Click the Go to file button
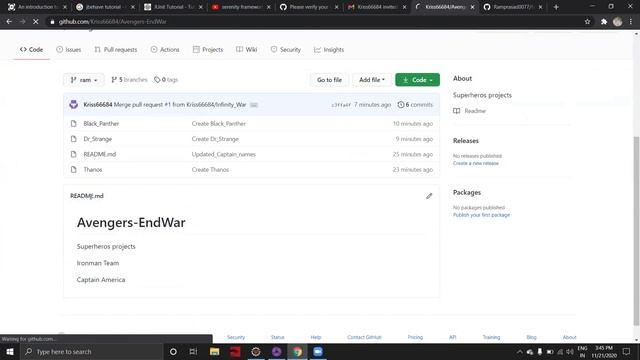 coord(329,80)
